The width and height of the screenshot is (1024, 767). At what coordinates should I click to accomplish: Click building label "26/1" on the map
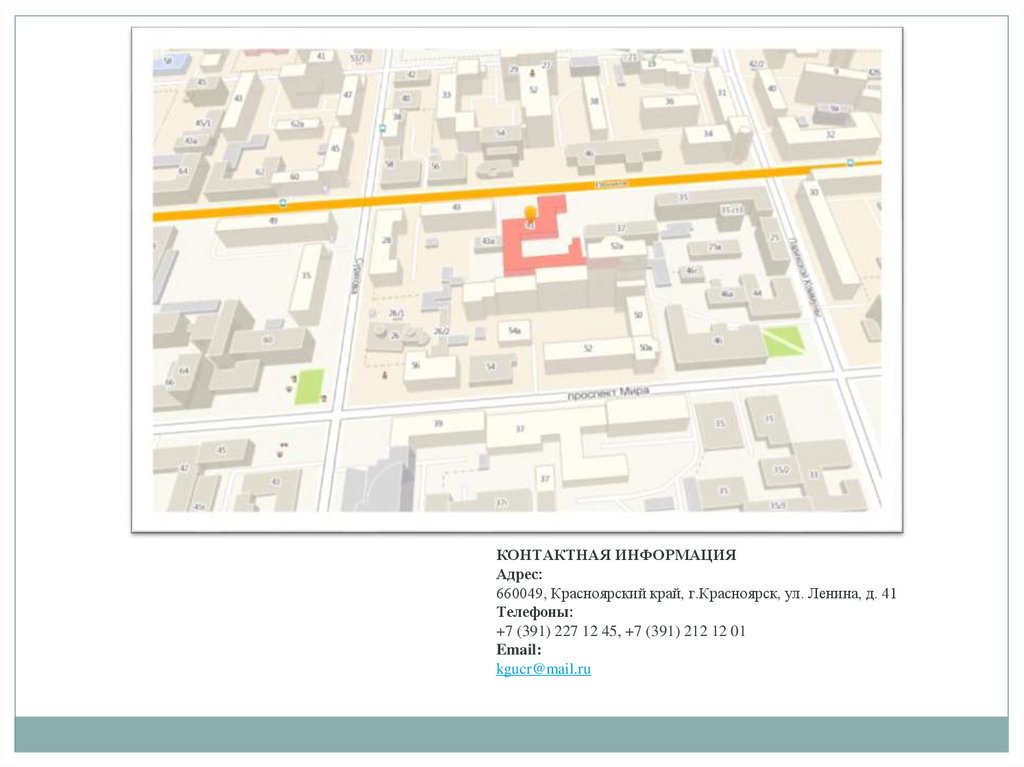396,314
